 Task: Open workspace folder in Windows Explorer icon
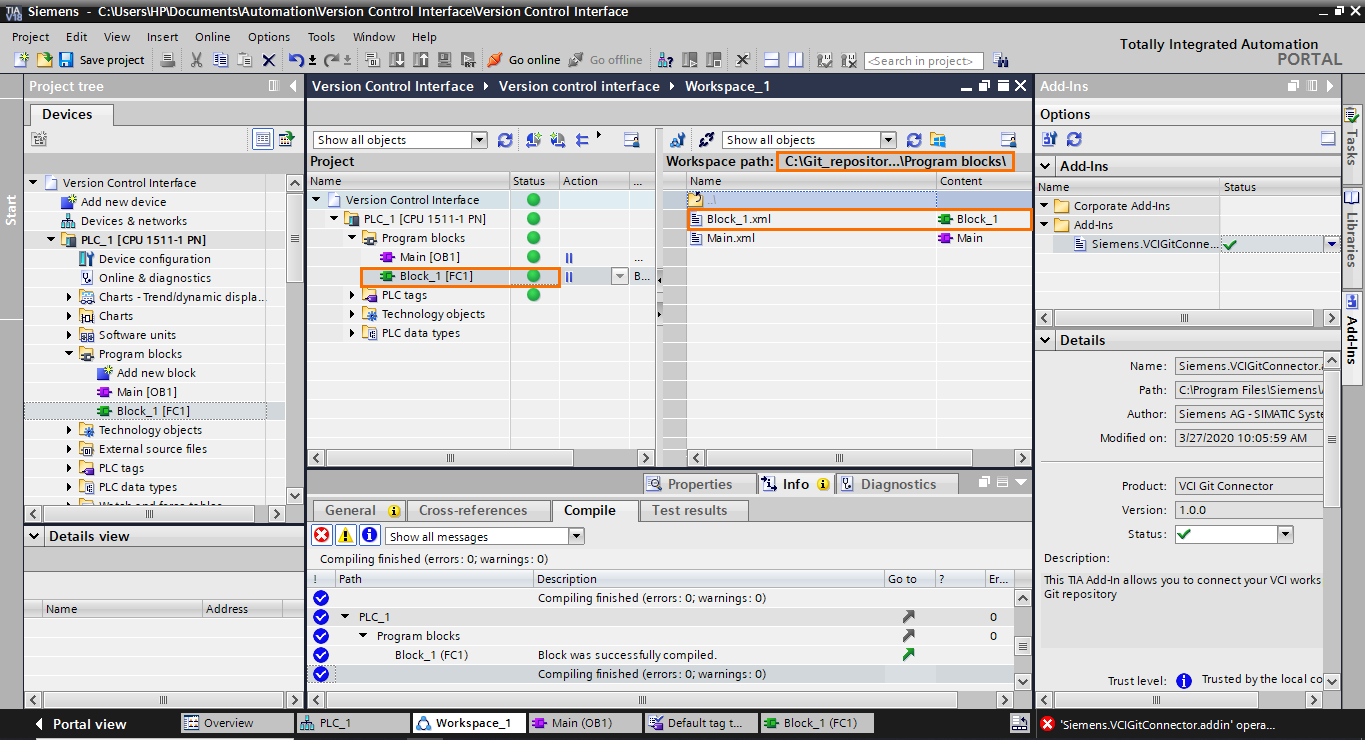938,139
